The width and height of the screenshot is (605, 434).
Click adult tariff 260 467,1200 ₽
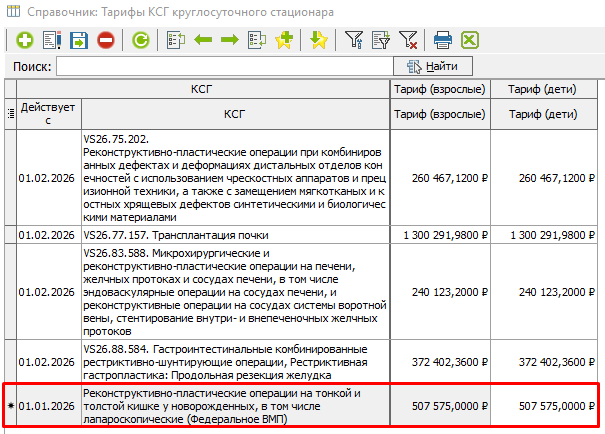pyautogui.click(x=440, y=178)
